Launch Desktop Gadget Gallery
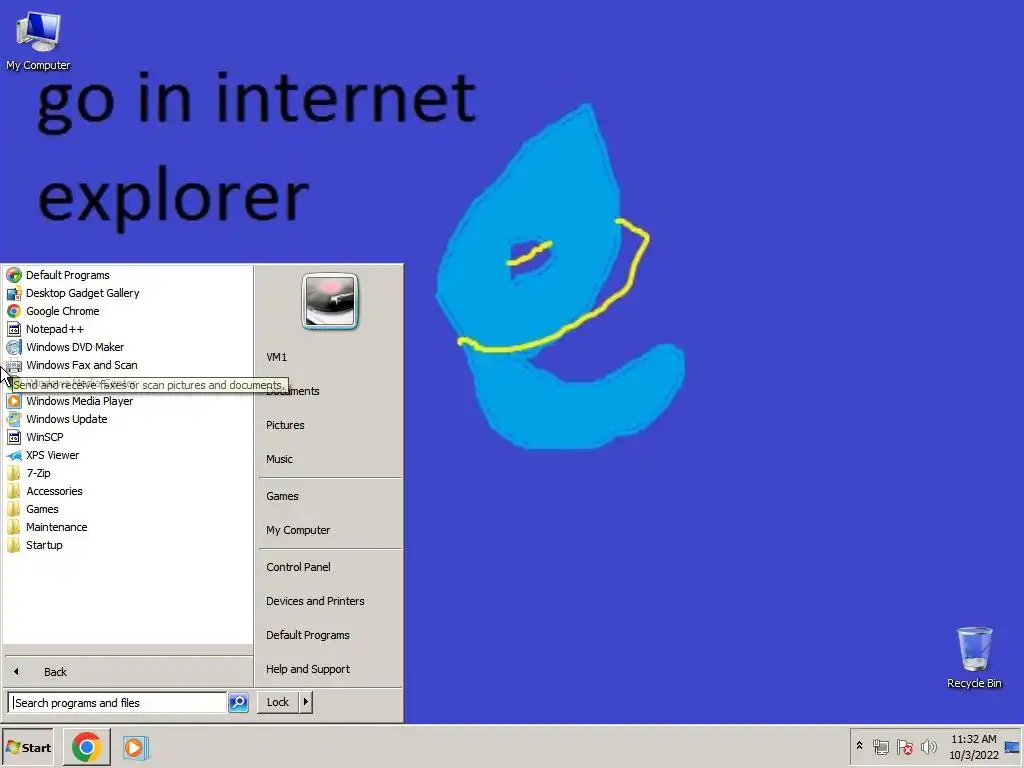This screenshot has width=1024, height=768. click(127, 293)
